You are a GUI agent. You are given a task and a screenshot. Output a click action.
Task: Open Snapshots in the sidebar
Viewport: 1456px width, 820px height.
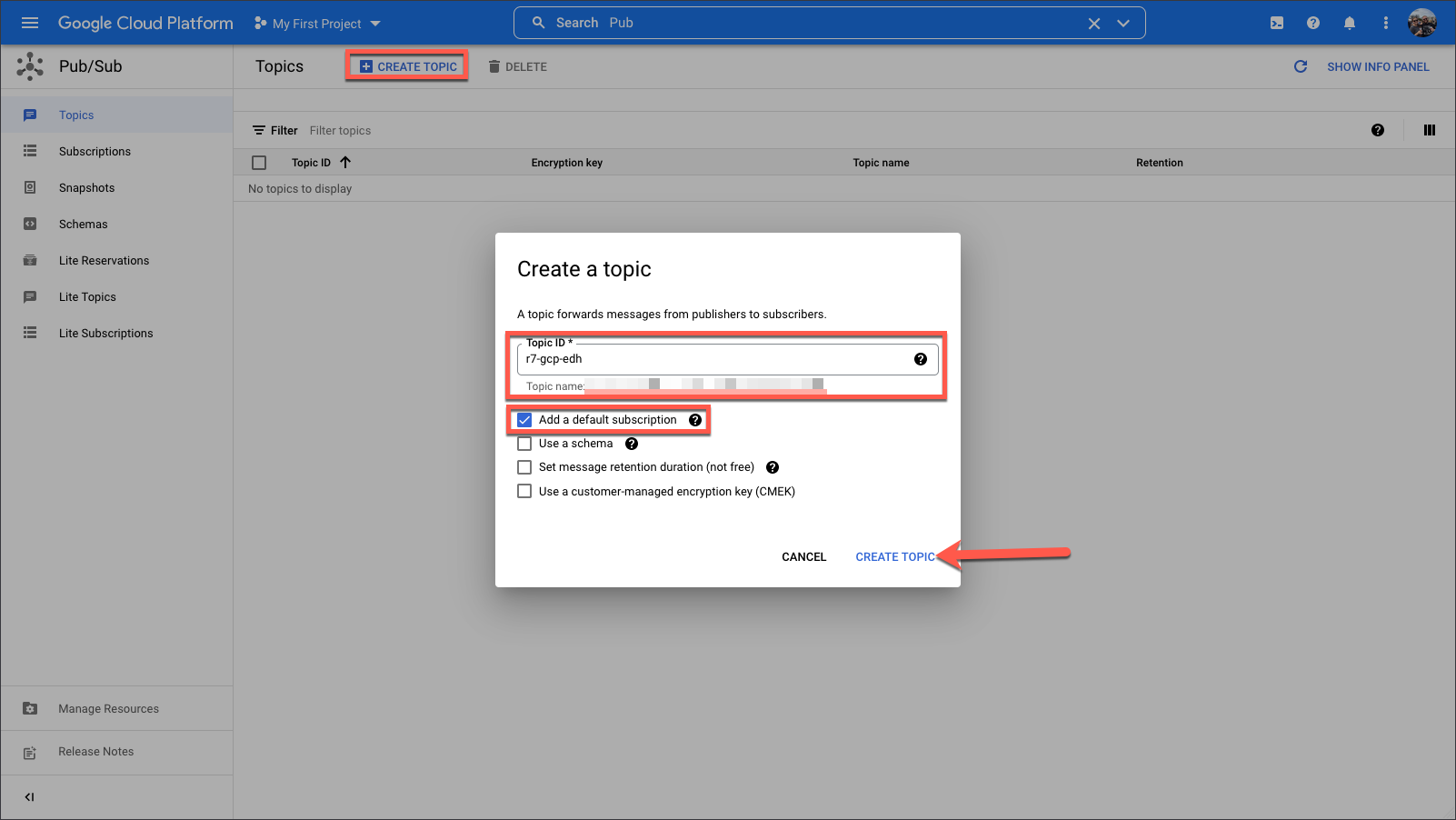(116, 187)
